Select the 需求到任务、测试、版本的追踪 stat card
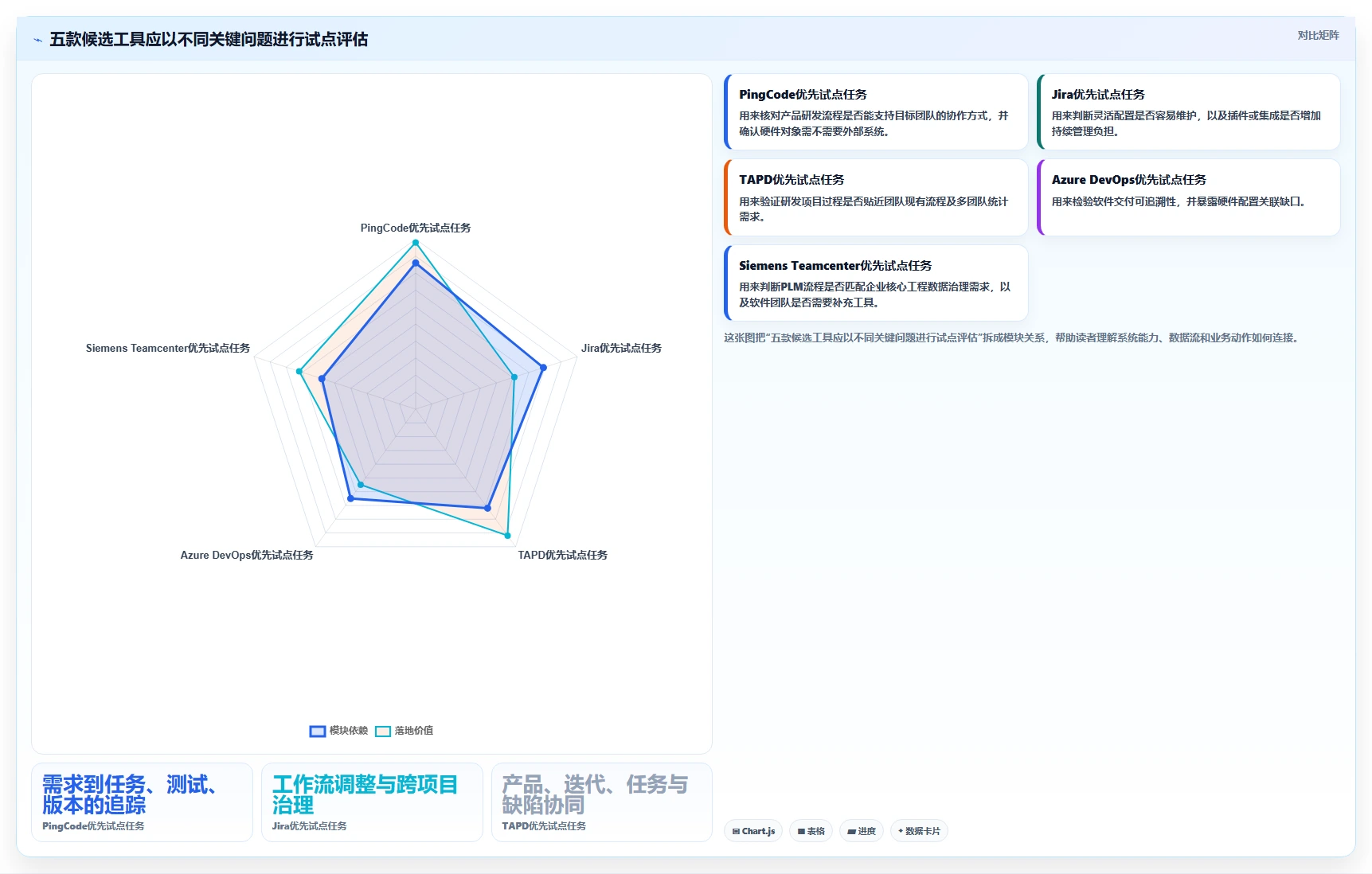Viewport: 1372px width, 874px height. tap(142, 802)
